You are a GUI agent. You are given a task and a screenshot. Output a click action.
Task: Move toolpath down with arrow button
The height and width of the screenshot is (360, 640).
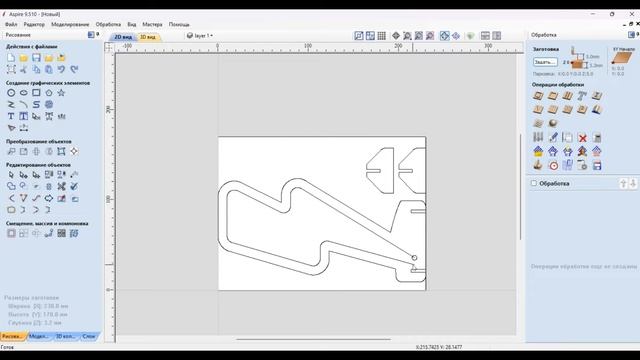pyautogui.click(x=633, y=184)
